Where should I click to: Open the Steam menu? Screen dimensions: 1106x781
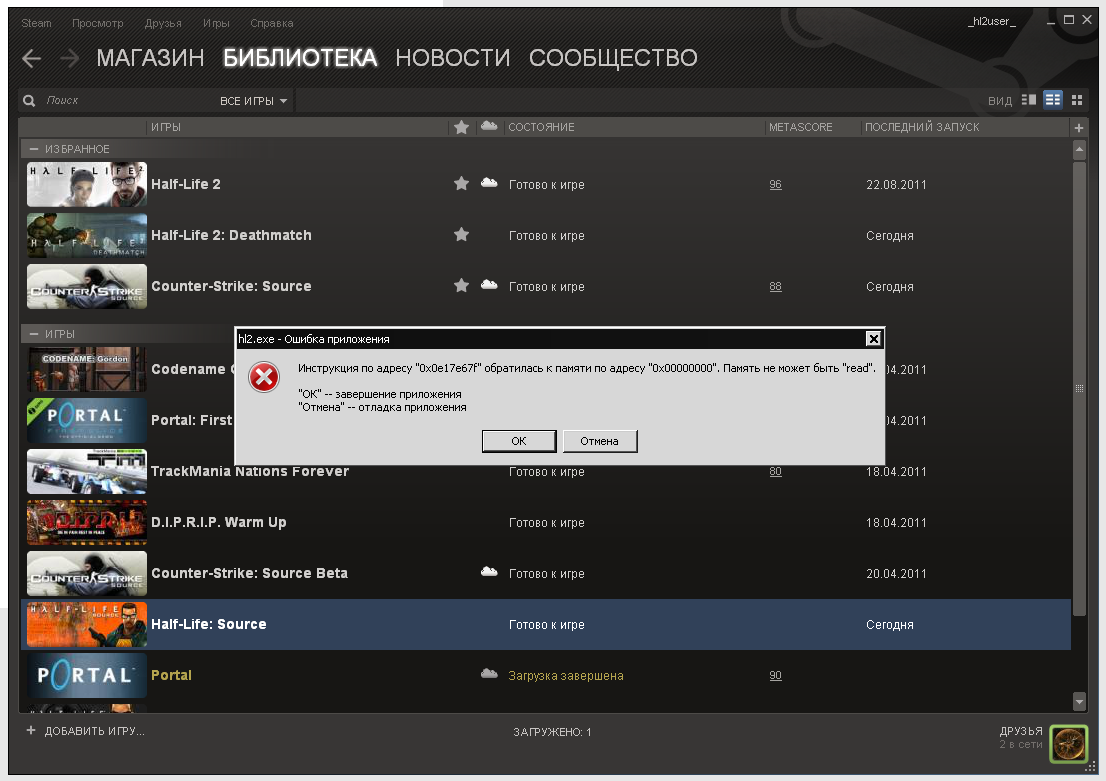(36, 23)
